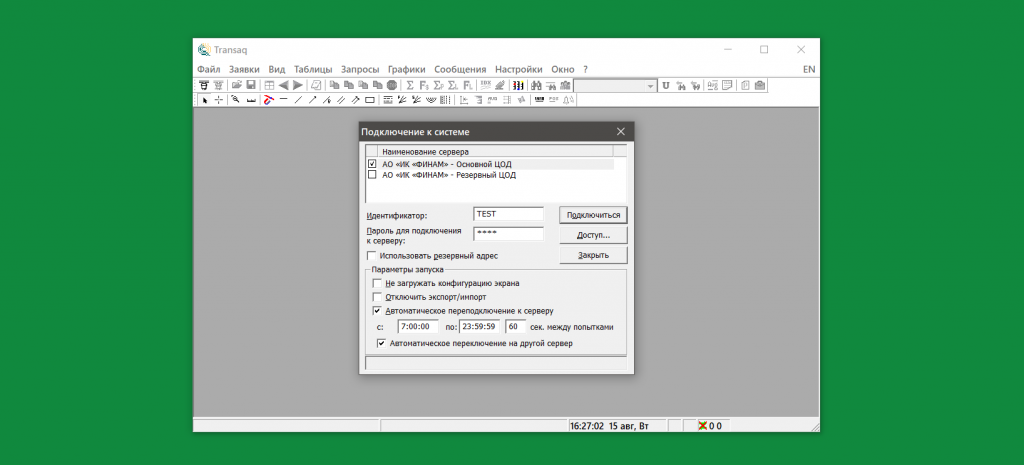Click the Идентификатор field containing TEST
The width and height of the screenshot is (1024, 465).
(509, 214)
